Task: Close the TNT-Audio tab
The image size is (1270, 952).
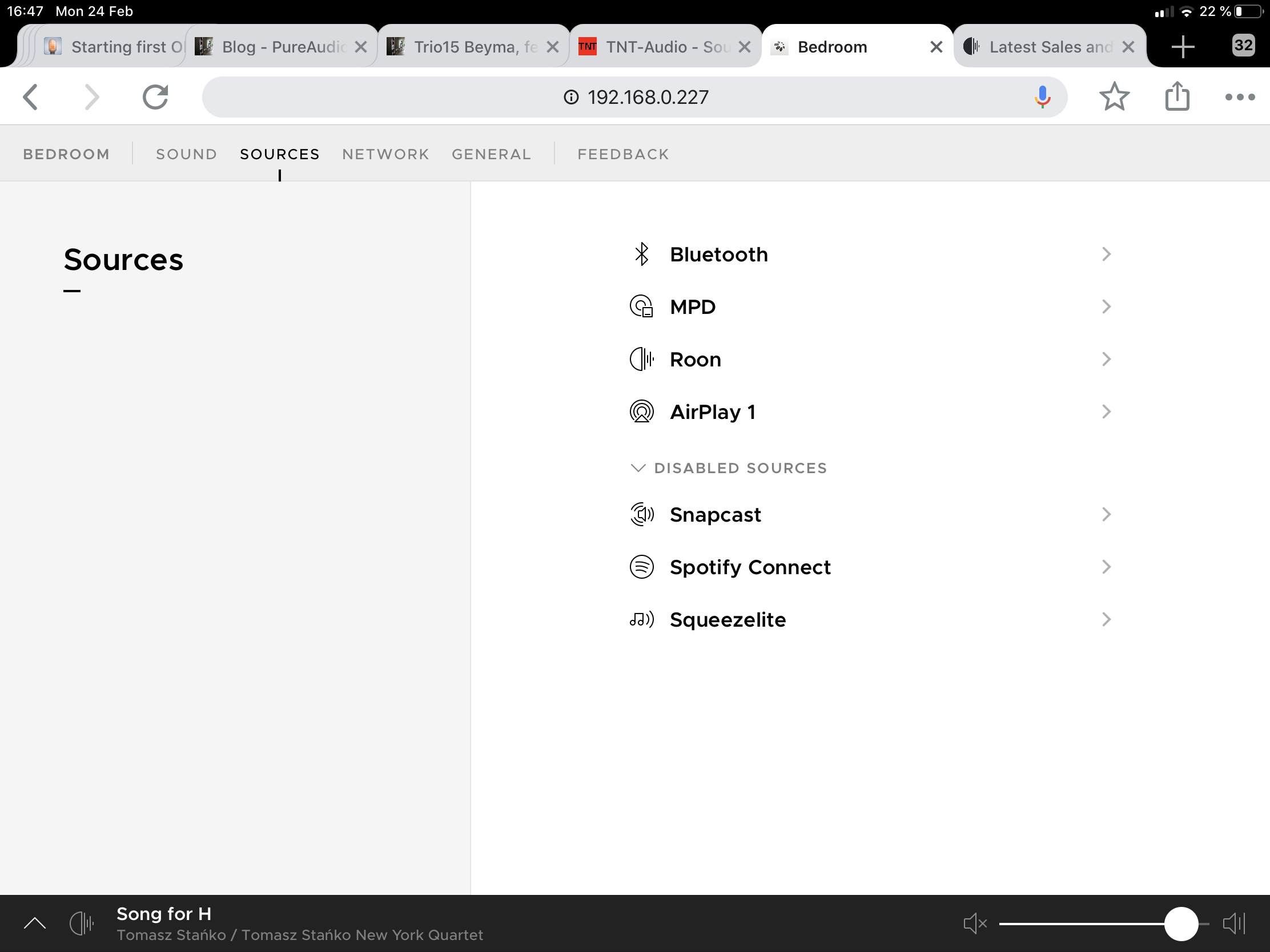Action: point(744,47)
